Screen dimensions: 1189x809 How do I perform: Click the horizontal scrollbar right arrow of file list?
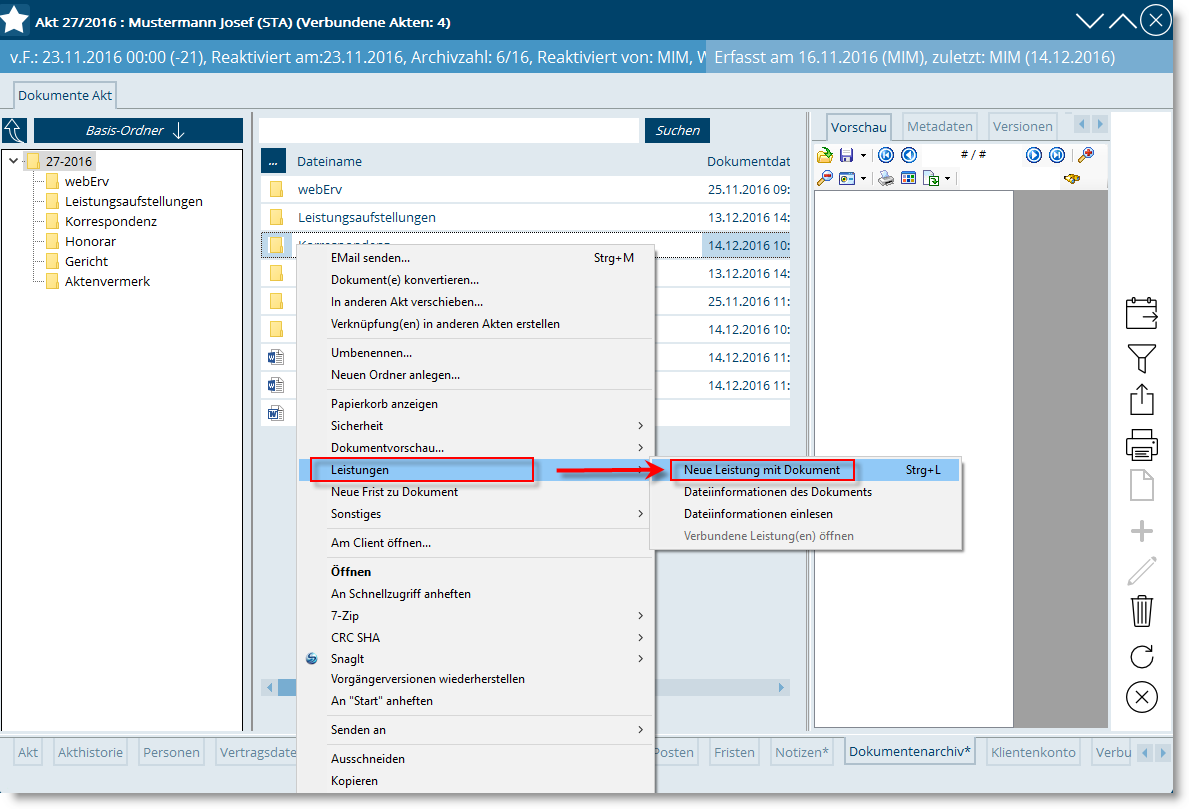(x=782, y=688)
